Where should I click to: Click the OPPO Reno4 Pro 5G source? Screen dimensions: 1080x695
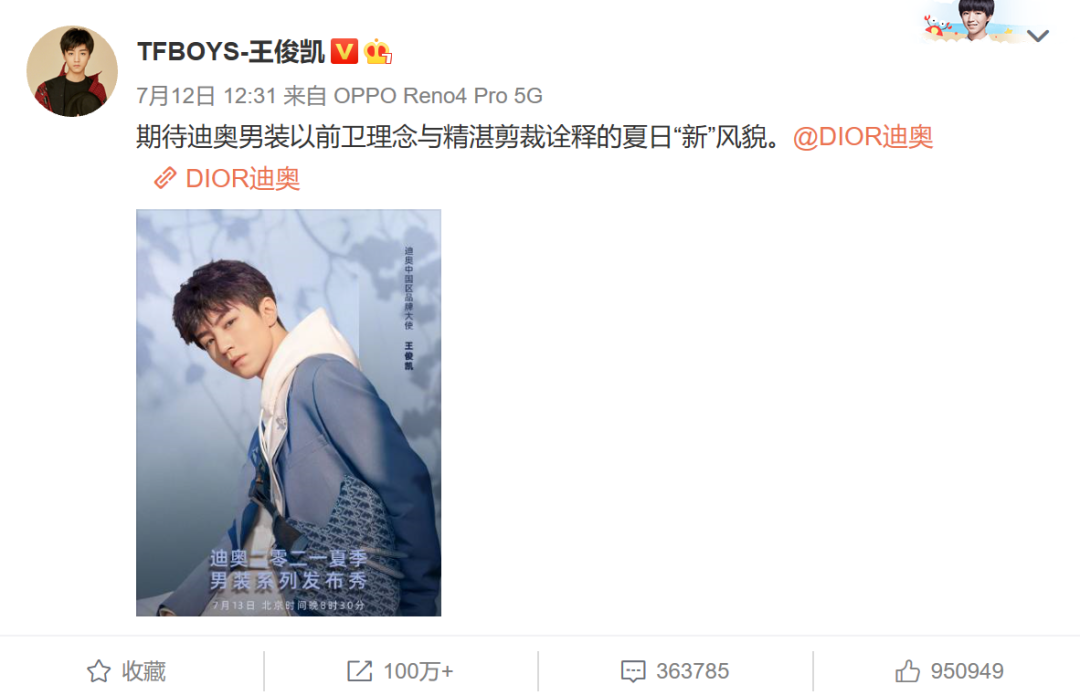click(x=438, y=96)
